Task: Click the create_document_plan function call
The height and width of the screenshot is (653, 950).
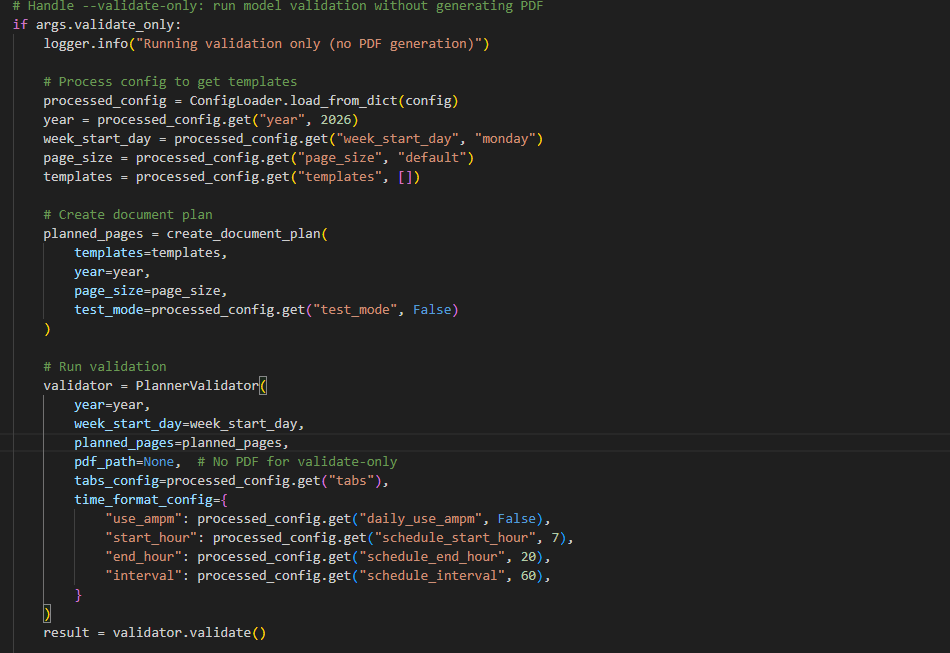Action: pyautogui.click(x=244, y=234)
